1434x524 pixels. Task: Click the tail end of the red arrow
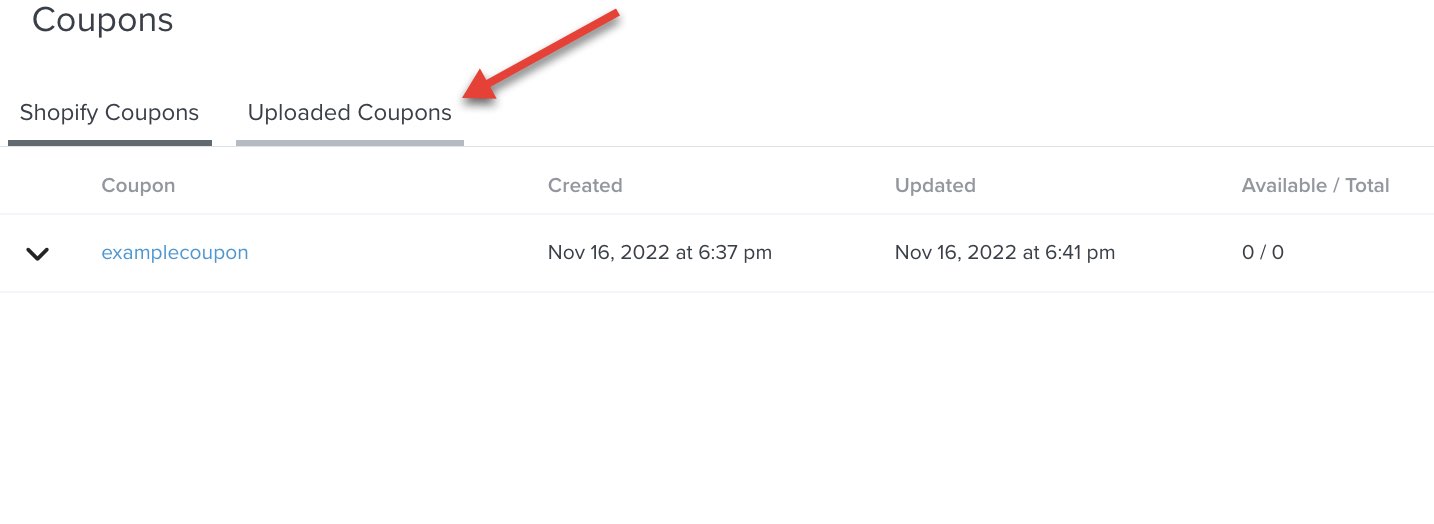coord(615,16)
